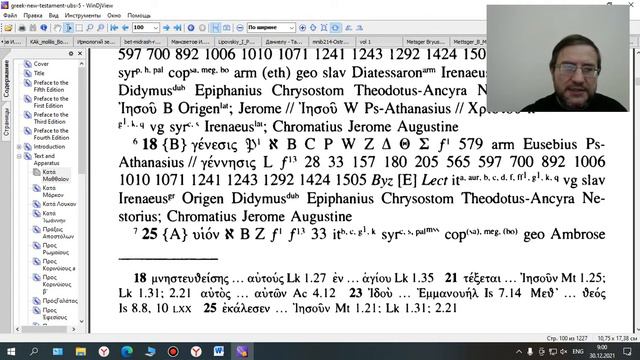The width and height of the screenshot is (640, 360).
Task: Click the Print toolbar icon
Action: coord(22,28)
